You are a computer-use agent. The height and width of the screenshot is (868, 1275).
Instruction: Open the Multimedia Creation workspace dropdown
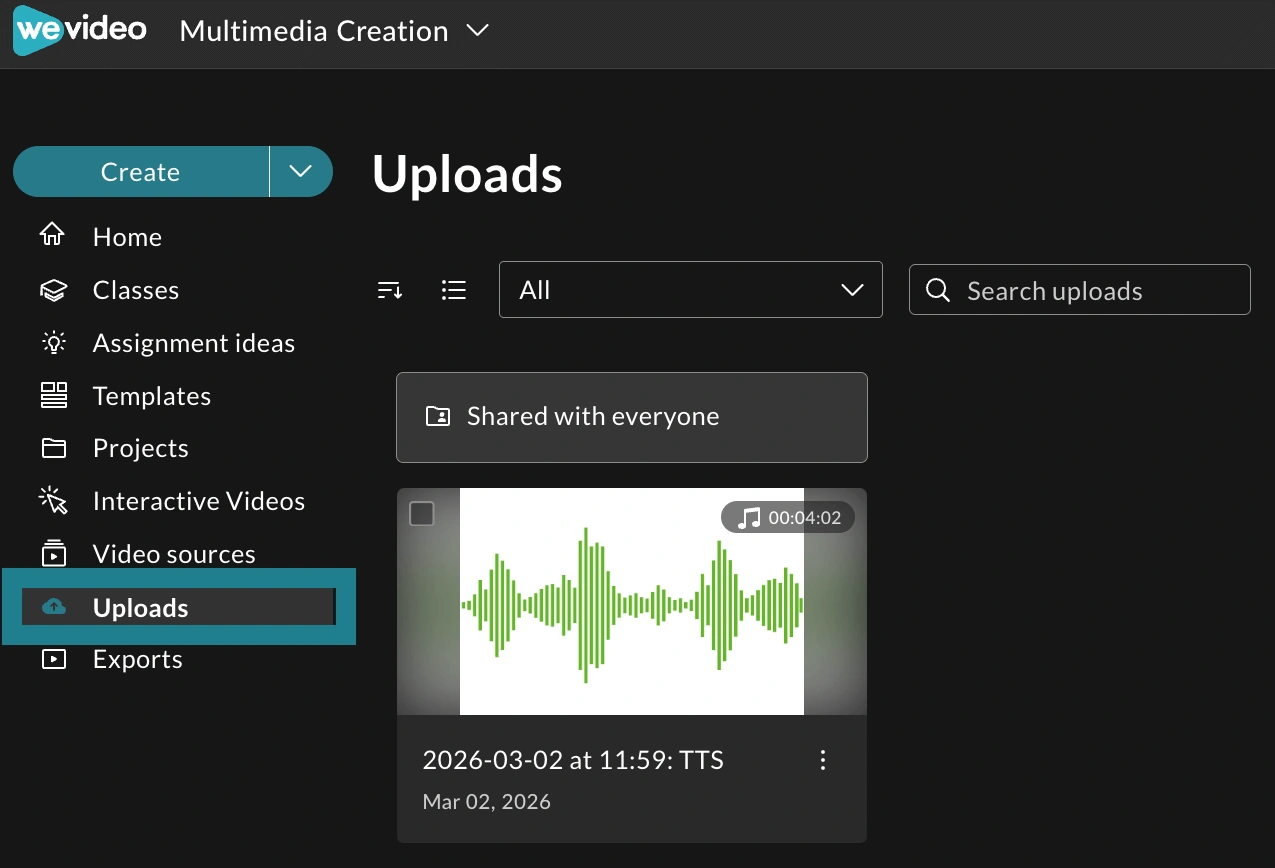coord(334,31)
